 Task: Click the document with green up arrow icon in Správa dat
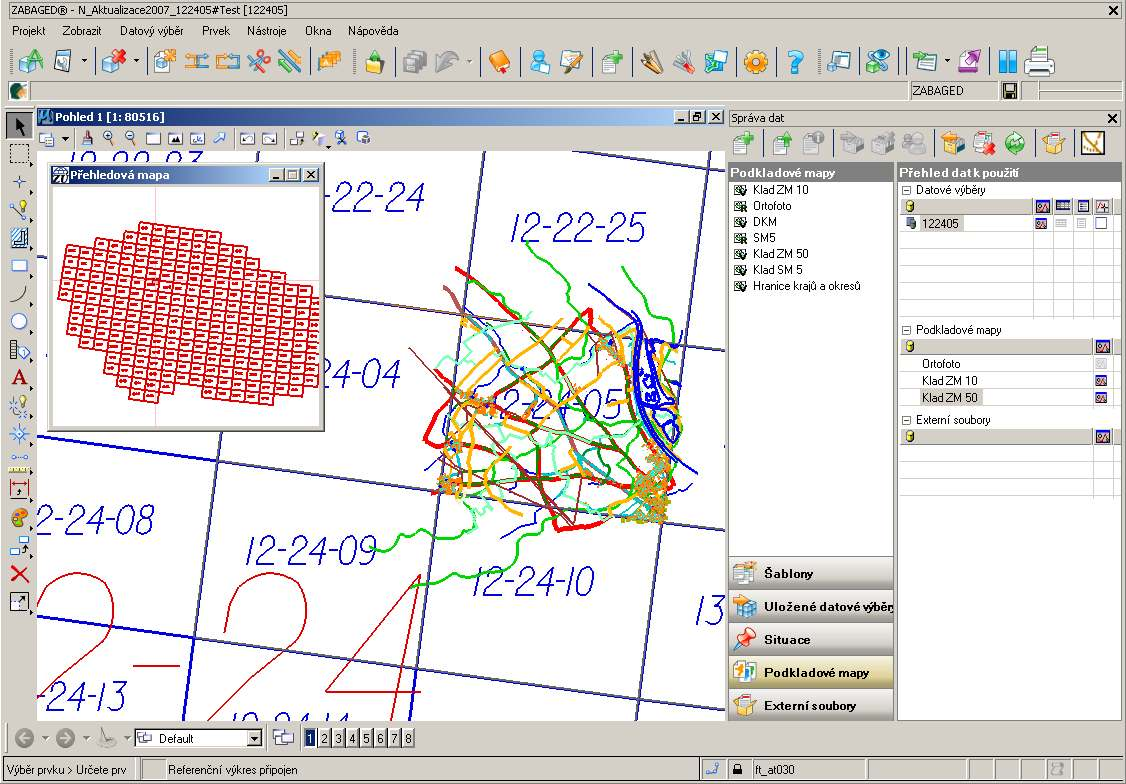[782, 144]
